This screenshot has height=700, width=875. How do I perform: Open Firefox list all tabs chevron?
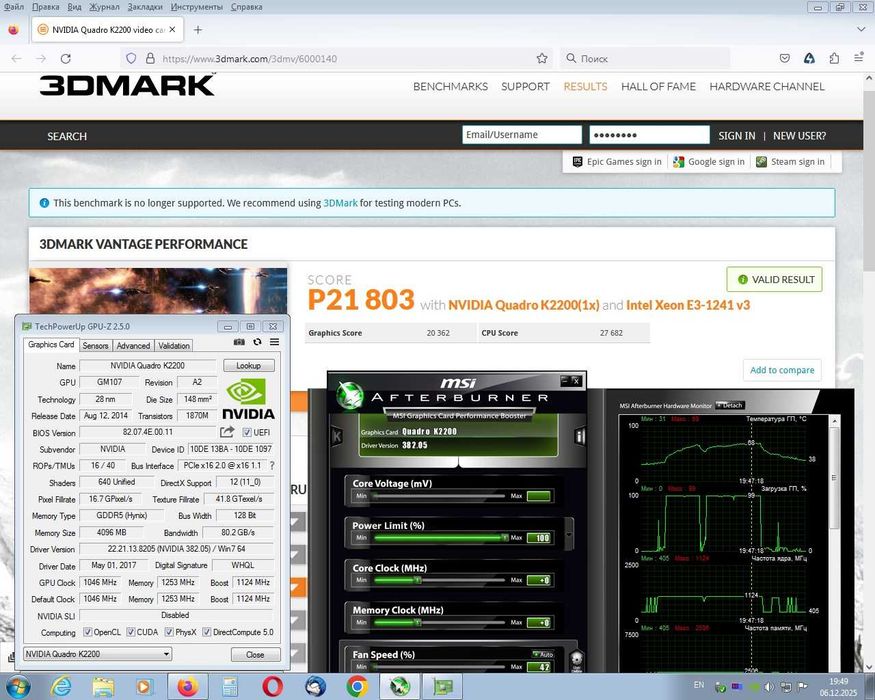pos(860,29)
